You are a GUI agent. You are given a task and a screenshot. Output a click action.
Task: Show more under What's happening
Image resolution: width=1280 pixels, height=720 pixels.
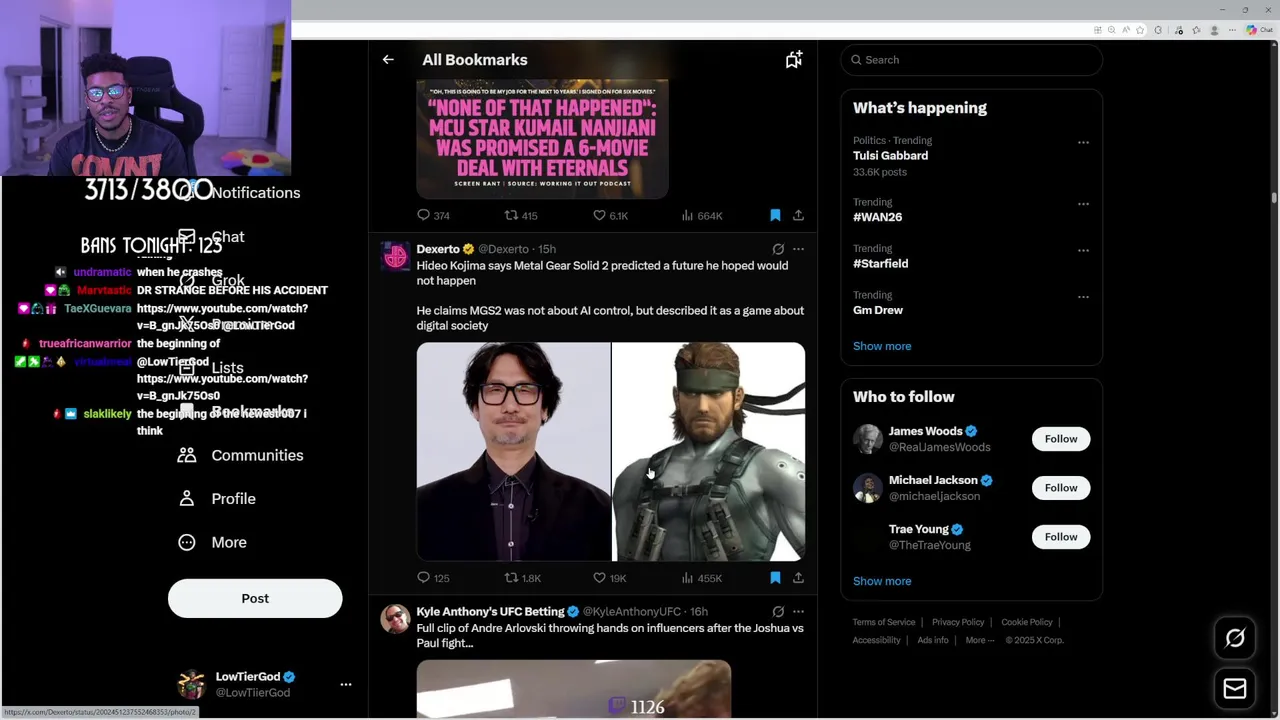(882, 346)
